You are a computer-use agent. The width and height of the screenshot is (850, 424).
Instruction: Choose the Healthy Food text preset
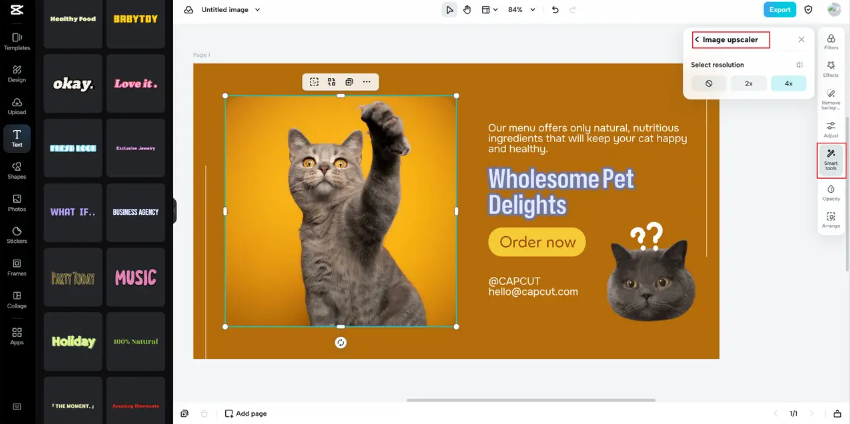coord(73,19)
